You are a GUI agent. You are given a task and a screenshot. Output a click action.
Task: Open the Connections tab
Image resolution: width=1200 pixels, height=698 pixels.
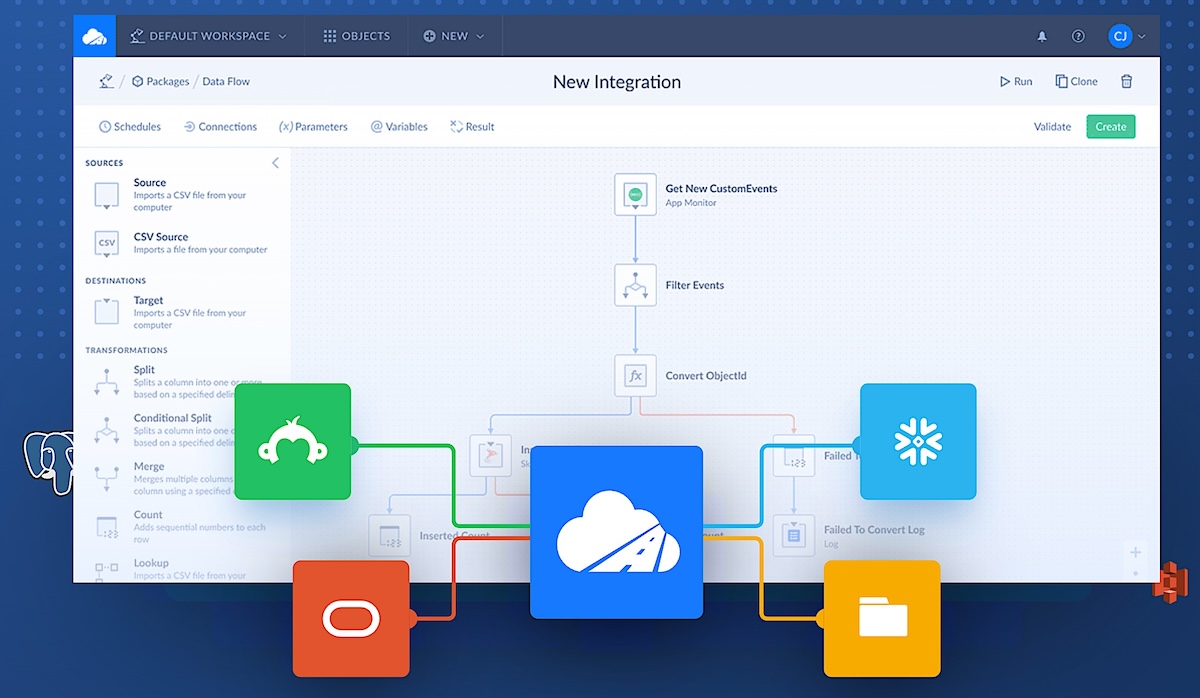[220, 127]
